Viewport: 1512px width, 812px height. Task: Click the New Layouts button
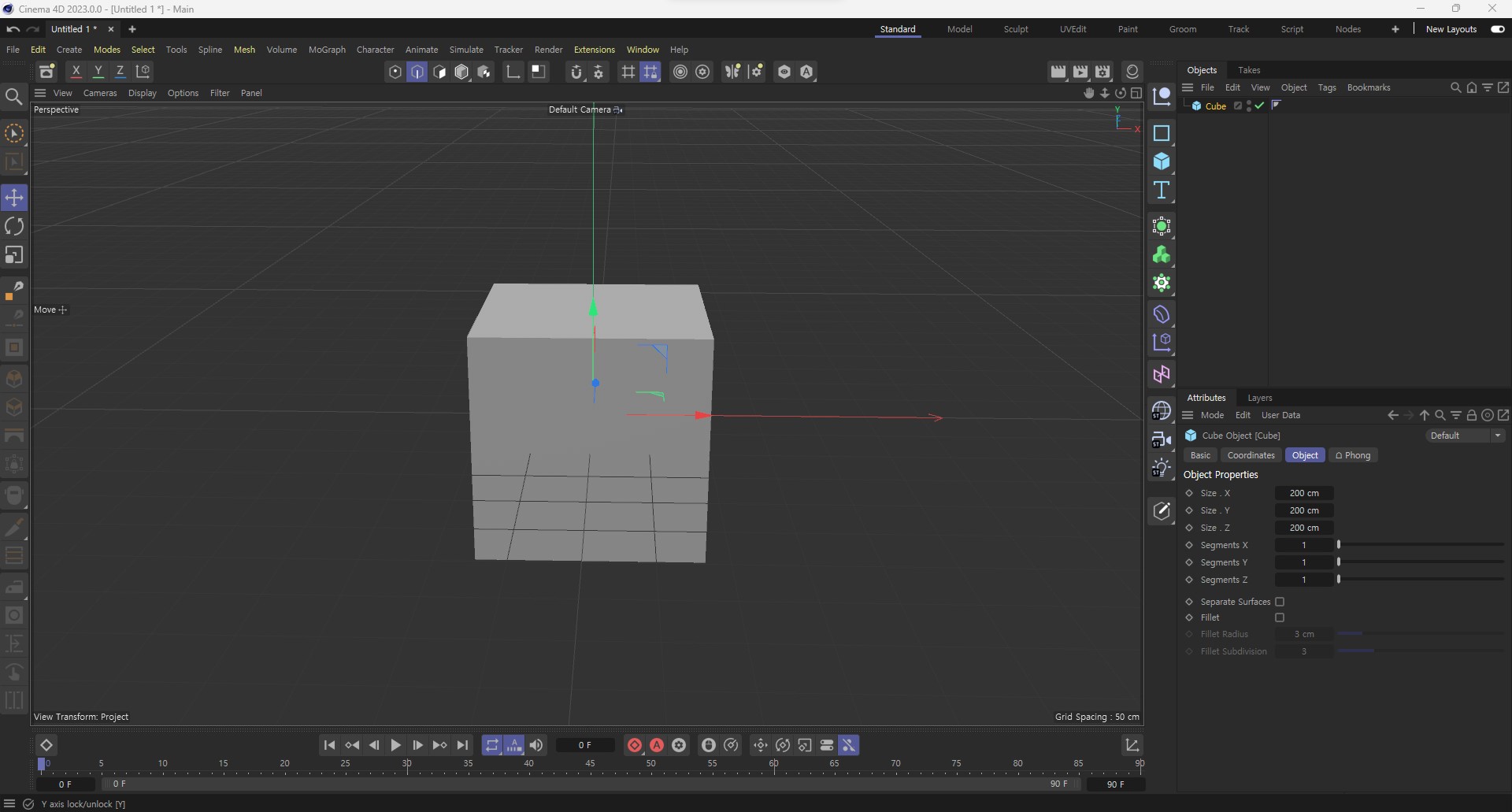coord(1451,29)
